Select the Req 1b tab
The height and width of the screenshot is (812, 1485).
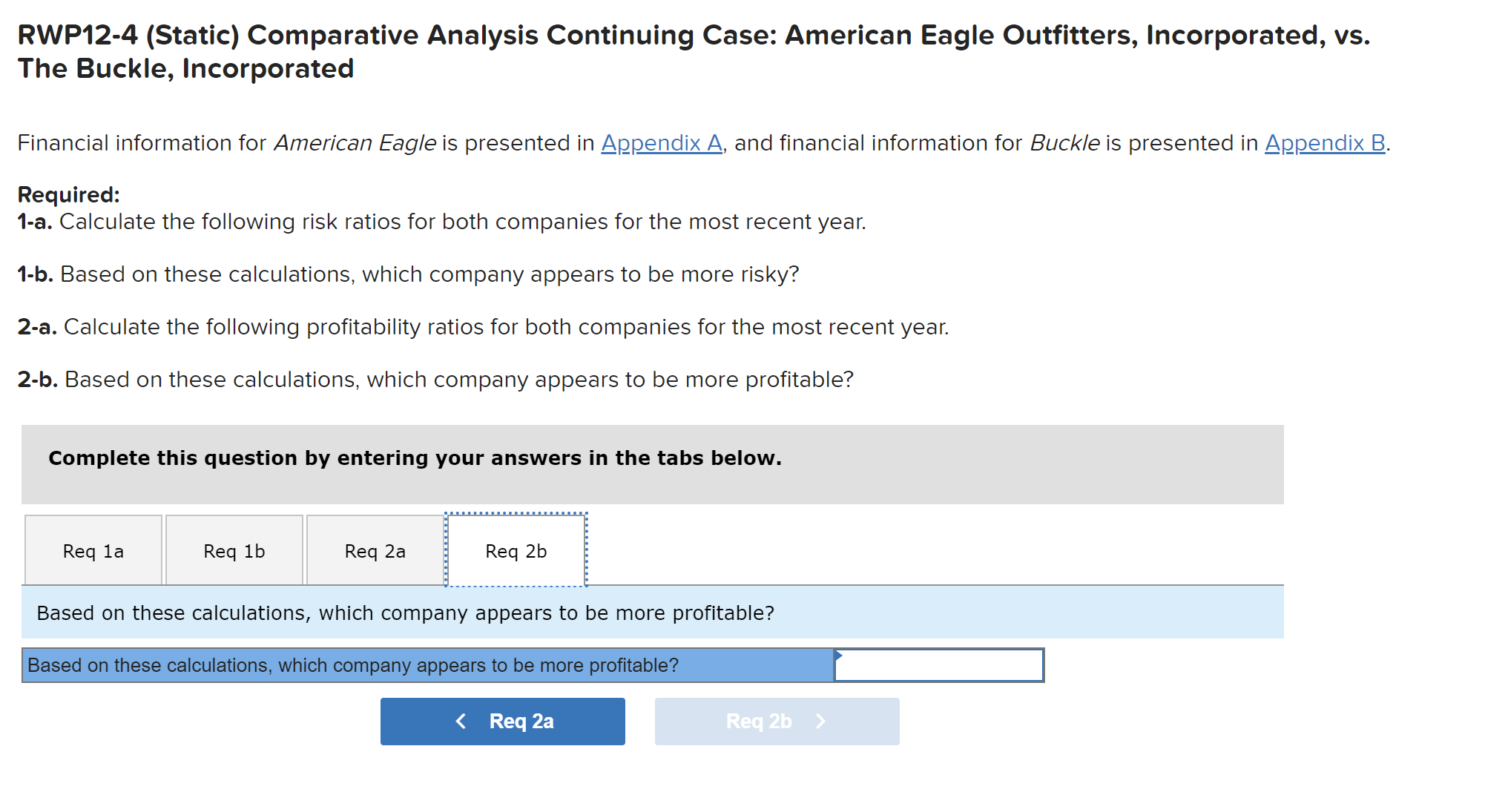[234, 550]
